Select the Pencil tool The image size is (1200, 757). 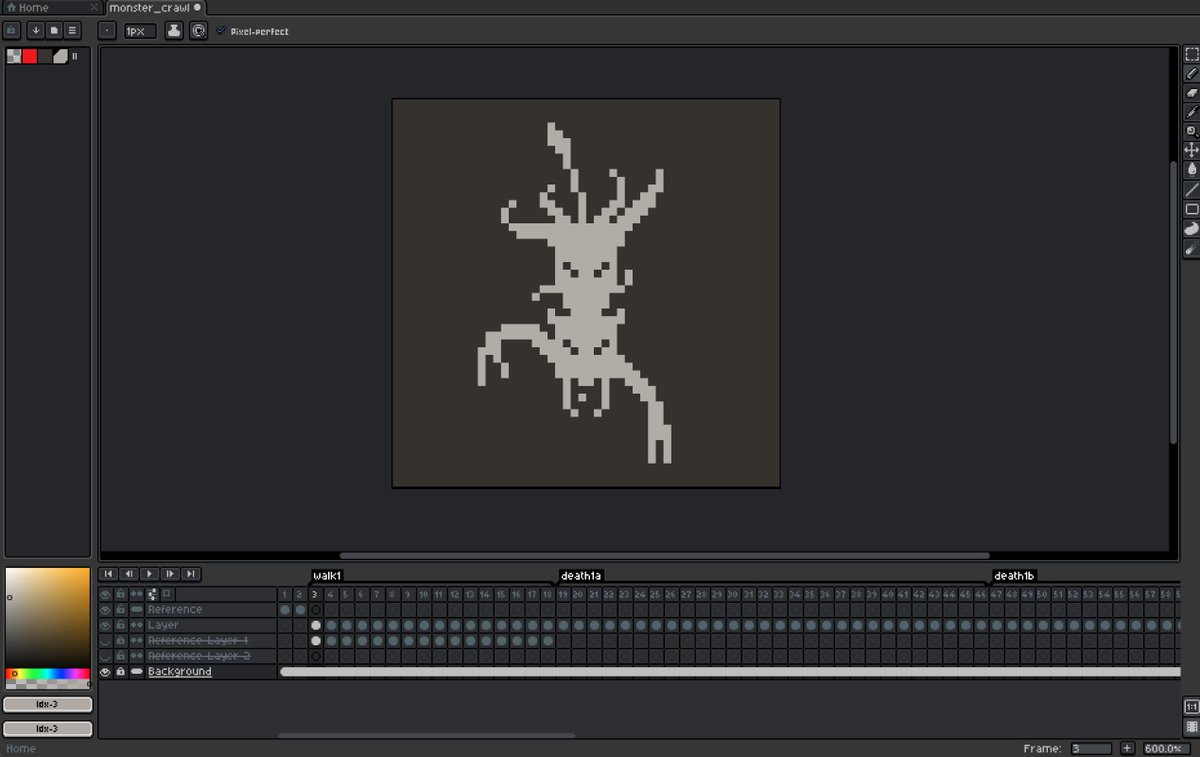click(1191, 73)
